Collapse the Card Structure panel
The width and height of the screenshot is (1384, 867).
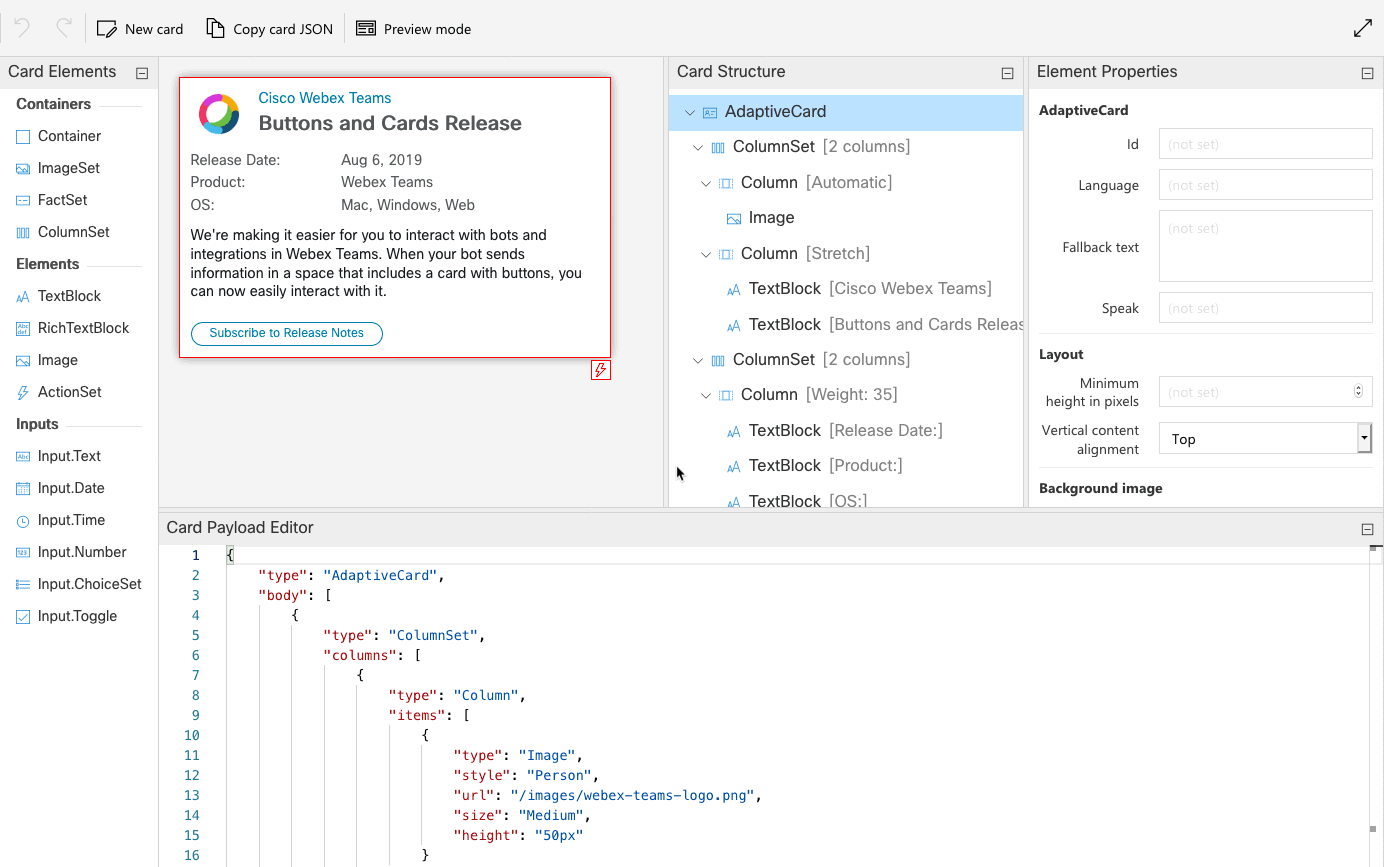tap(1007, 73)
